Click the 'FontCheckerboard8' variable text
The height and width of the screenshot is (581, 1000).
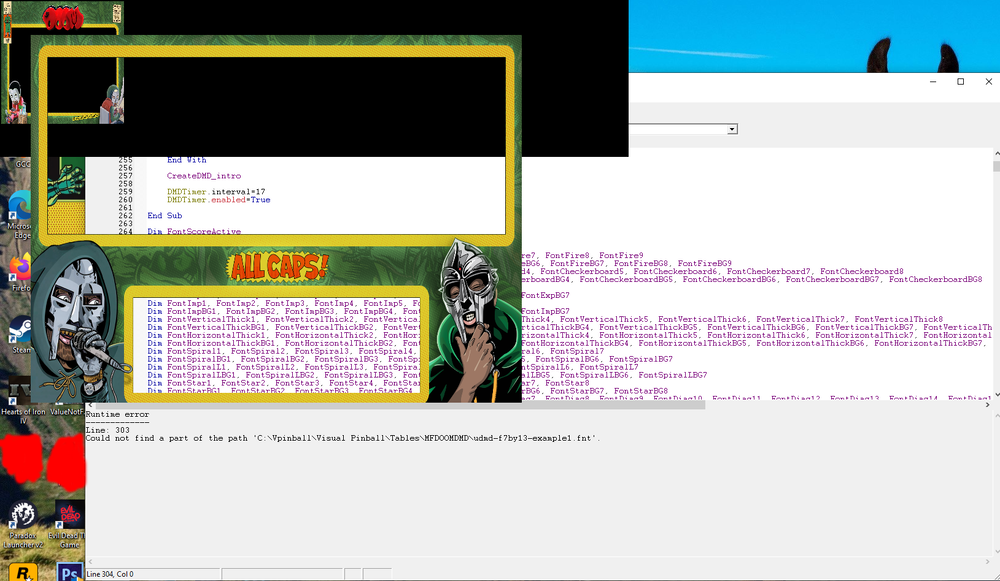862,271
